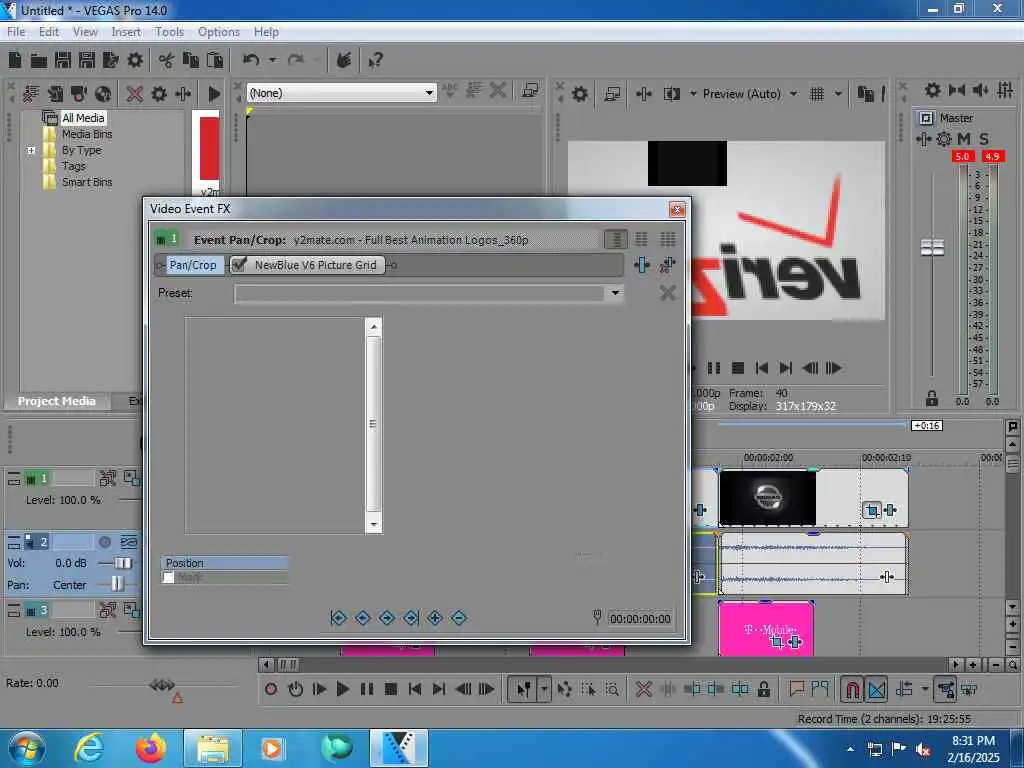Open the View menu

point(85,32)
